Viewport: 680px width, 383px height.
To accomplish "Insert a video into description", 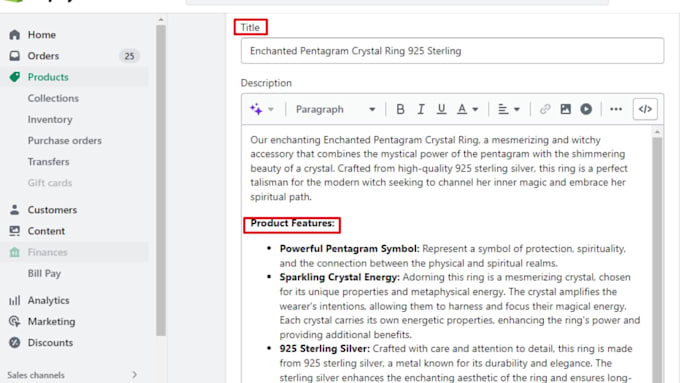I will [586, 109].
